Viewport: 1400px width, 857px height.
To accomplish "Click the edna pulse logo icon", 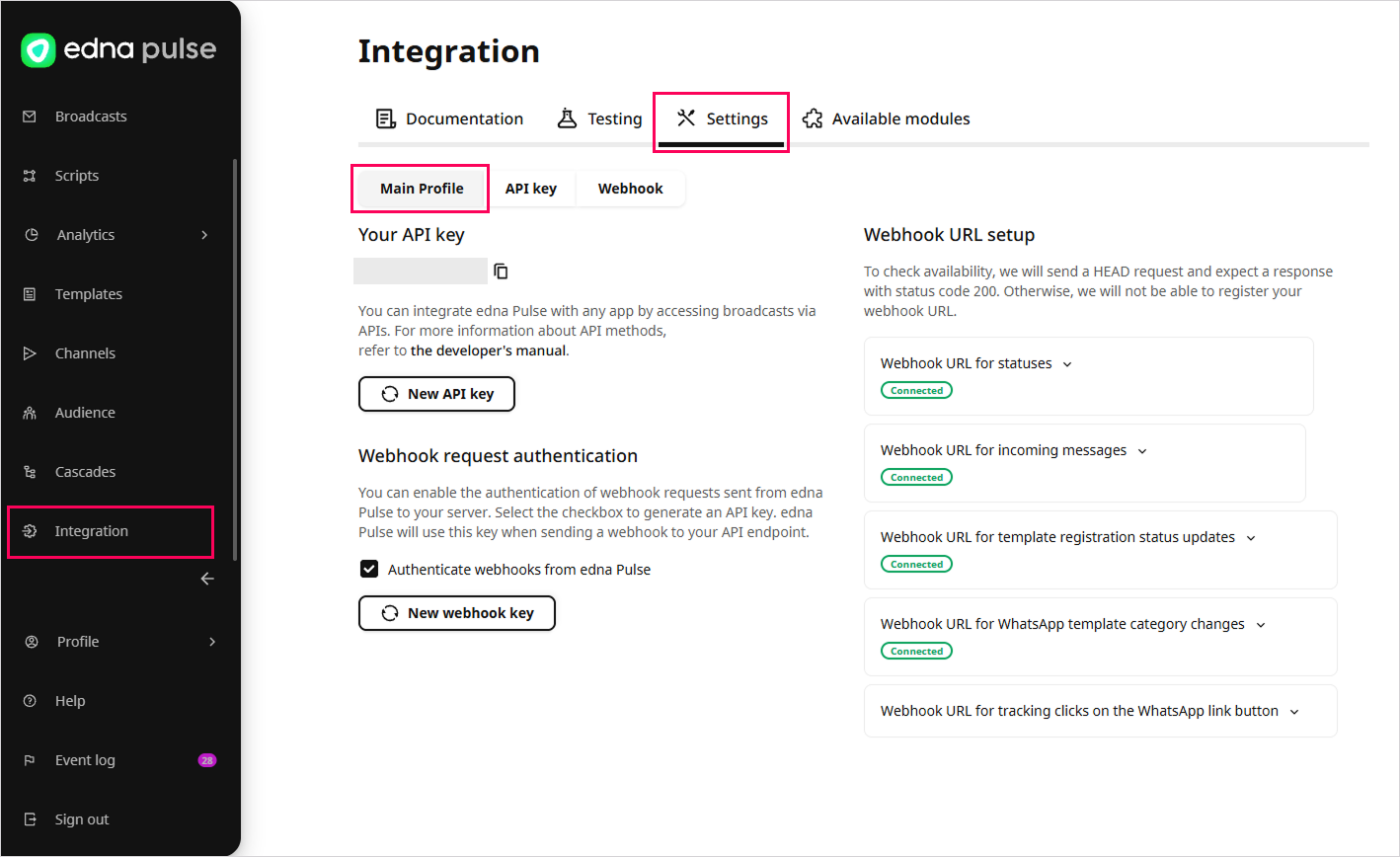I will pyautogui.click(x=39, y=50).
